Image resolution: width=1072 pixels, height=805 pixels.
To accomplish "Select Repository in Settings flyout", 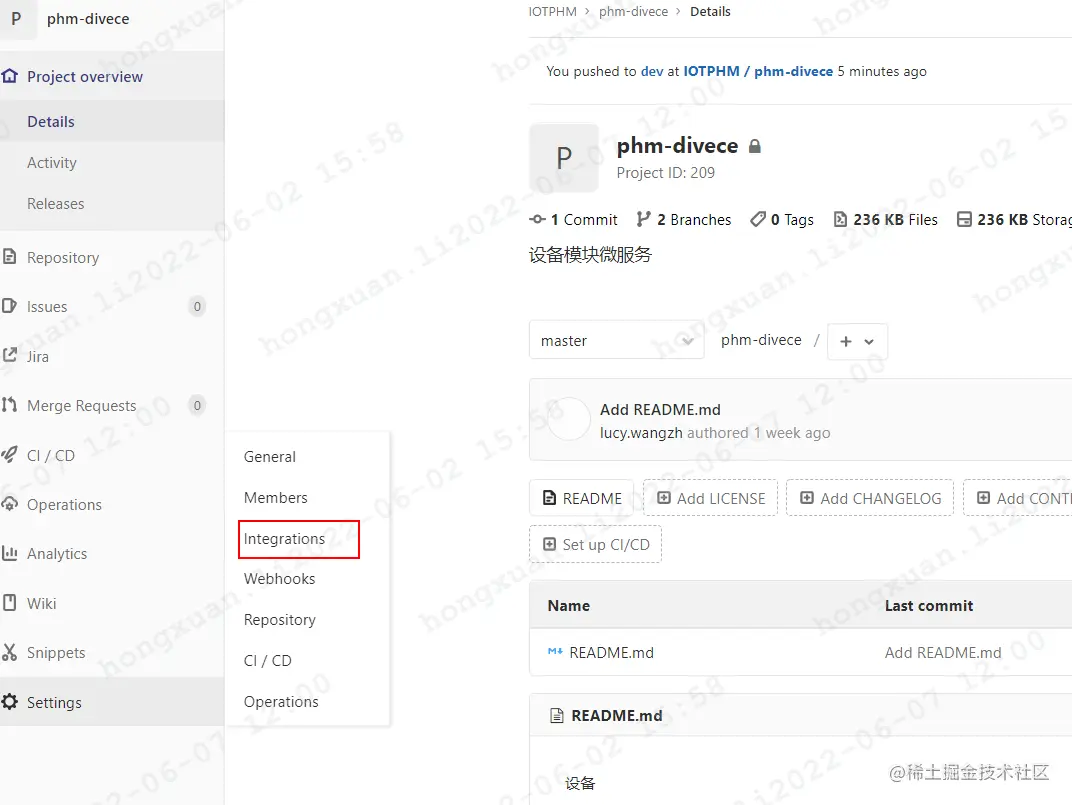I will pos(280,620).
